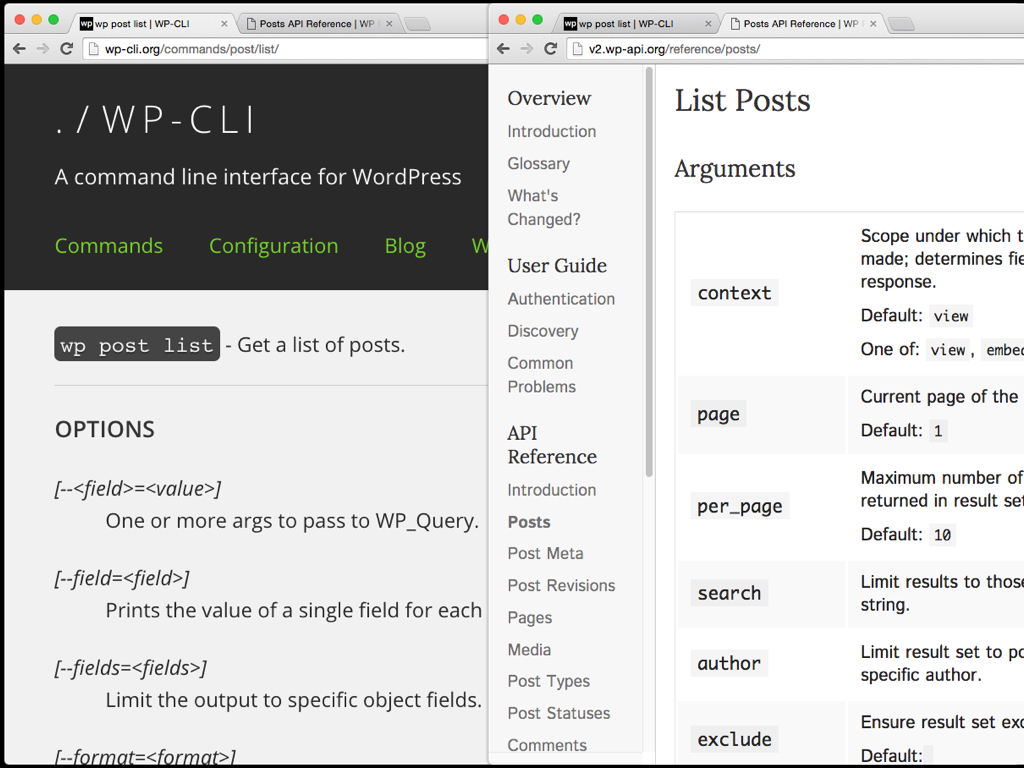Close the right browser window with the red button
Screen dimensions: 1024x768
click(x=504, y=20)
